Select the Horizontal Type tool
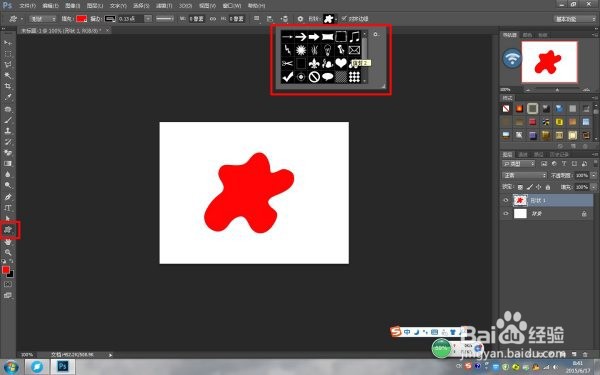This screenshot has width=600, height=375. click(8, 208)
